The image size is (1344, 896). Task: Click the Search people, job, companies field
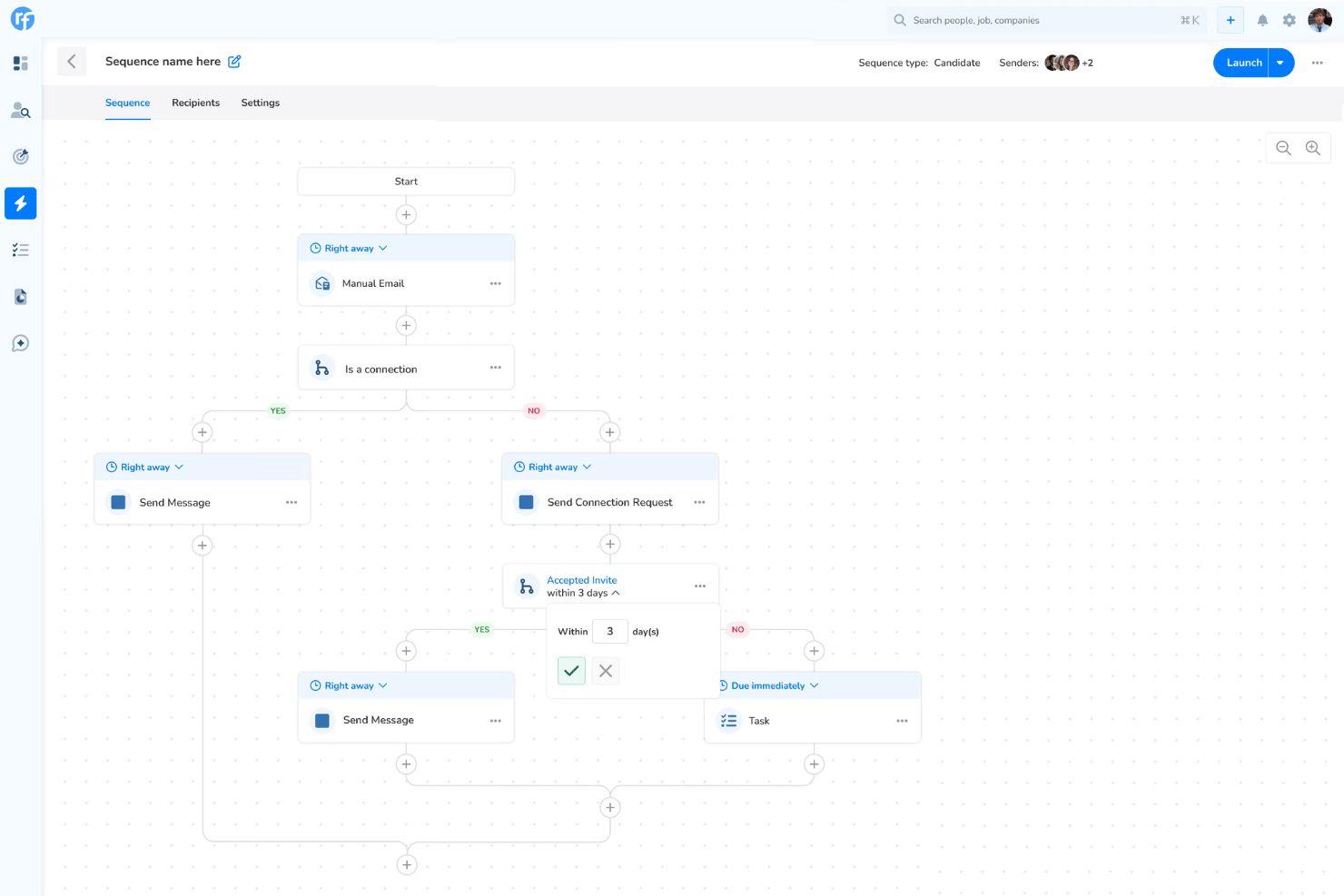click(1046, 20)
